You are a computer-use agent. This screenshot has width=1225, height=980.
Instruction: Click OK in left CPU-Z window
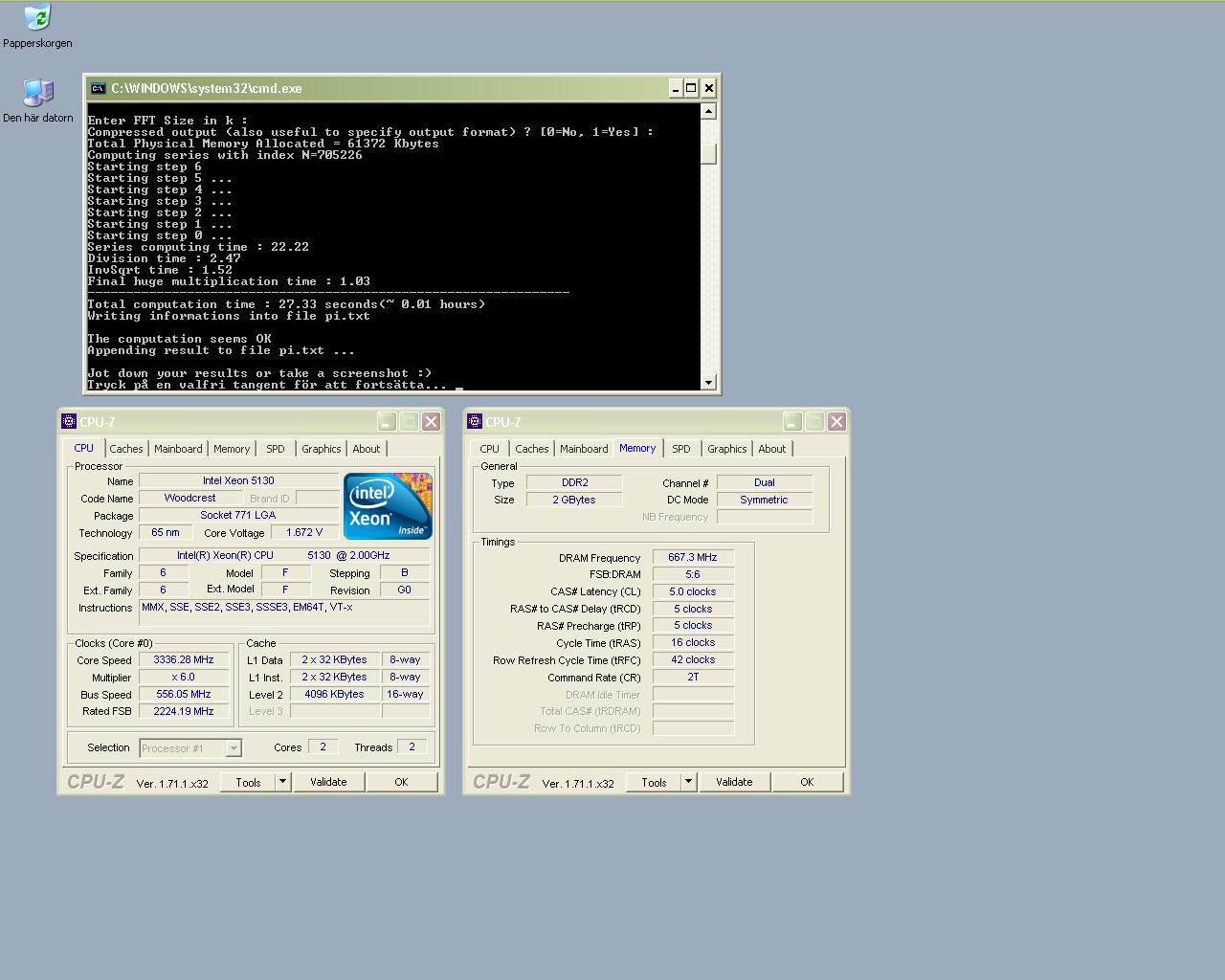[401, 782]
